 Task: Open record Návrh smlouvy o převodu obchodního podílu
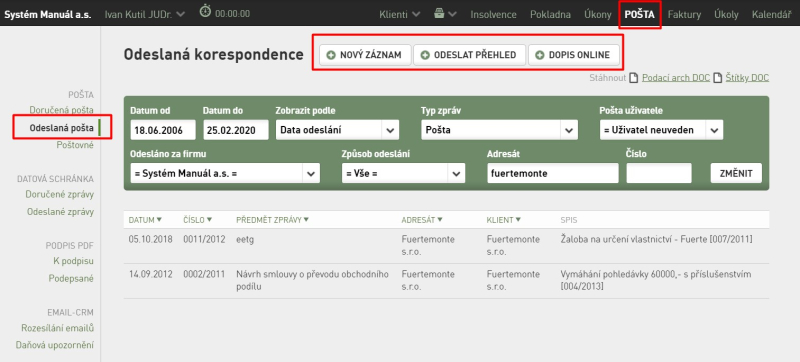click(312, 280)
